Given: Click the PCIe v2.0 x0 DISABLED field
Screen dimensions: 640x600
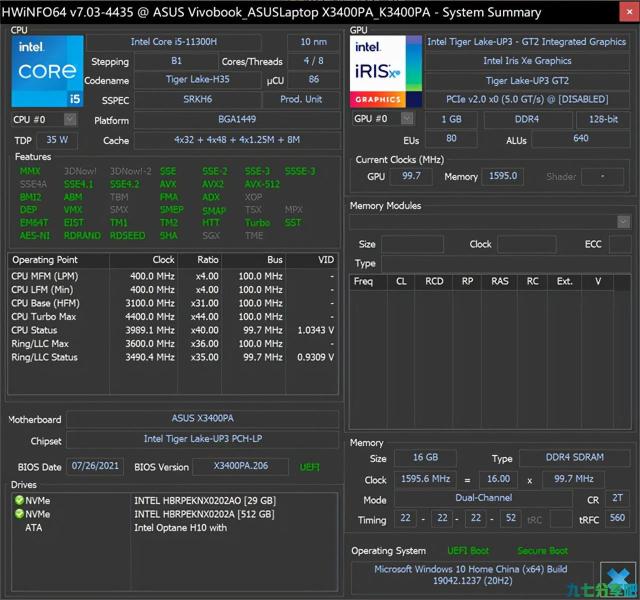Looking at the screenshot, I should click(527, 99).
